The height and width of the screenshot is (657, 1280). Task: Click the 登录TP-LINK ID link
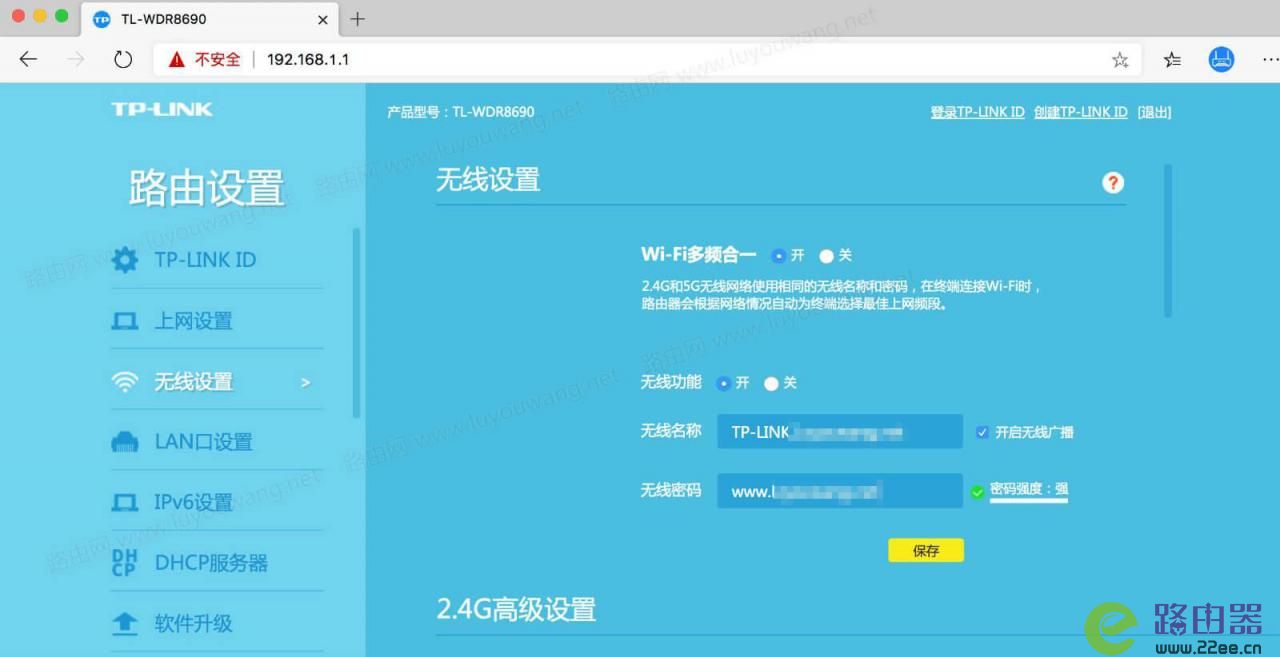977,112
